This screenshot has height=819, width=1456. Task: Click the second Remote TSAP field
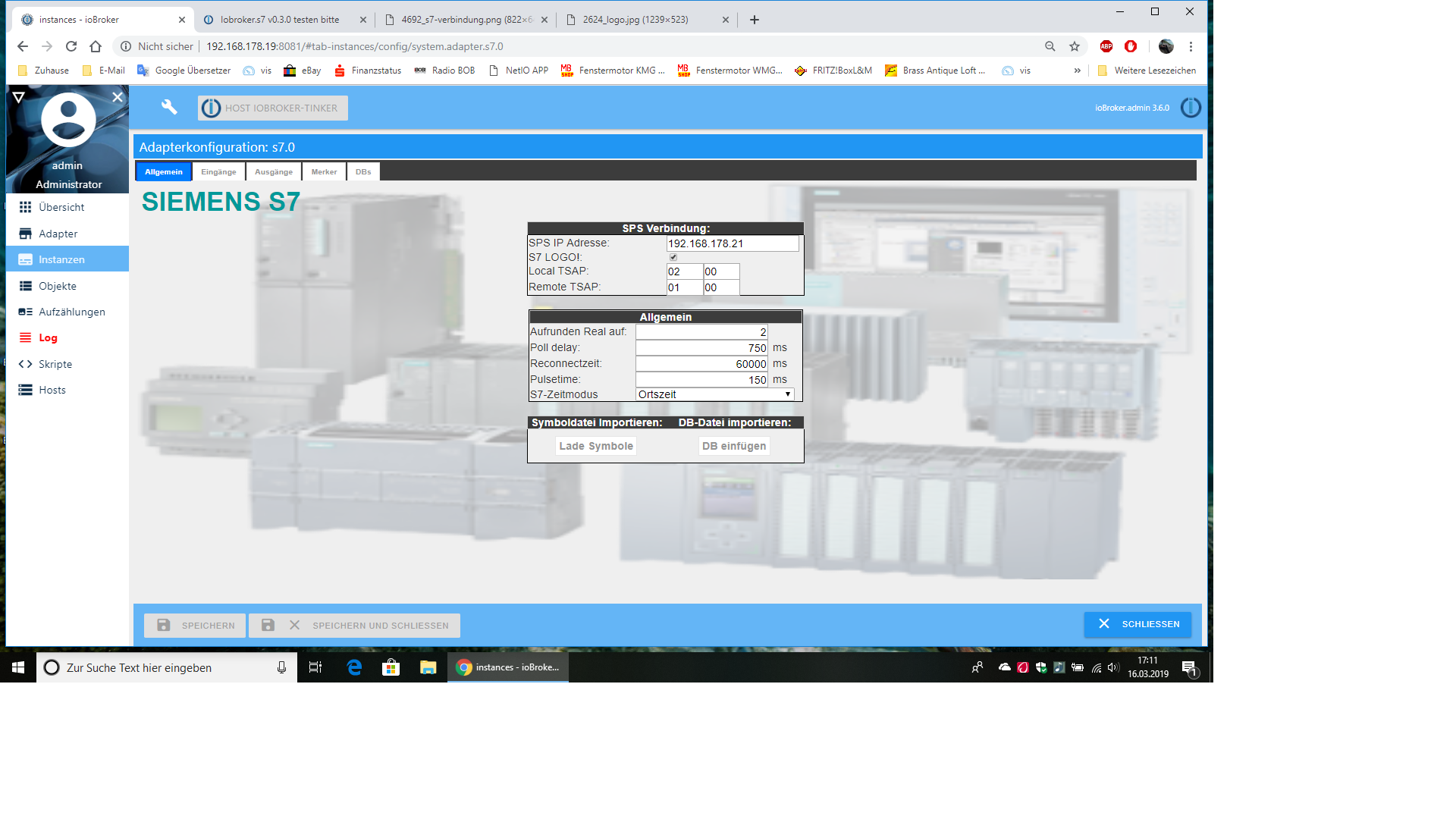pos(721,287)
